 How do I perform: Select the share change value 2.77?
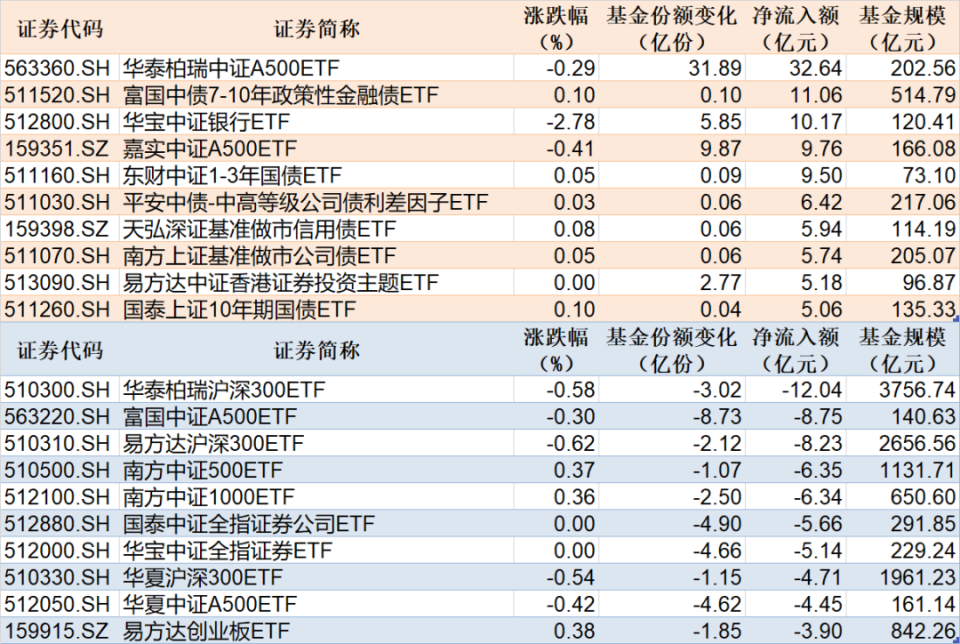tap(720, 283)
